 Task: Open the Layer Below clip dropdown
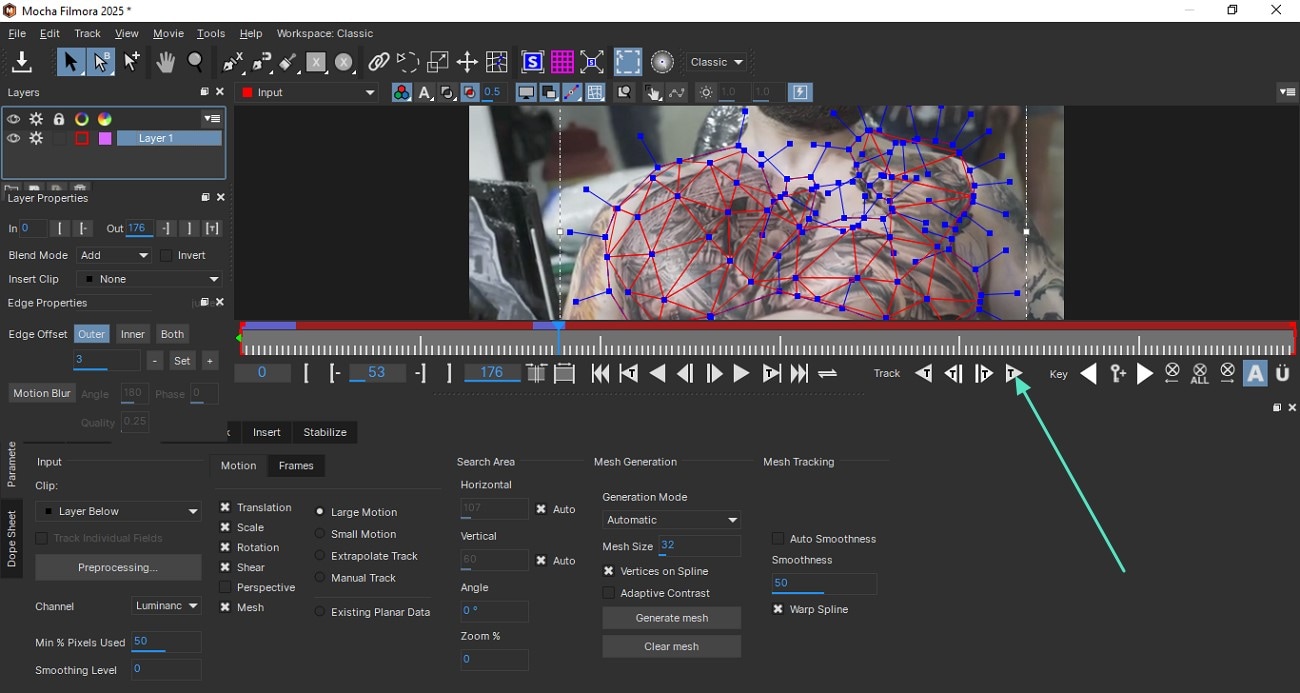pos(118,511)
